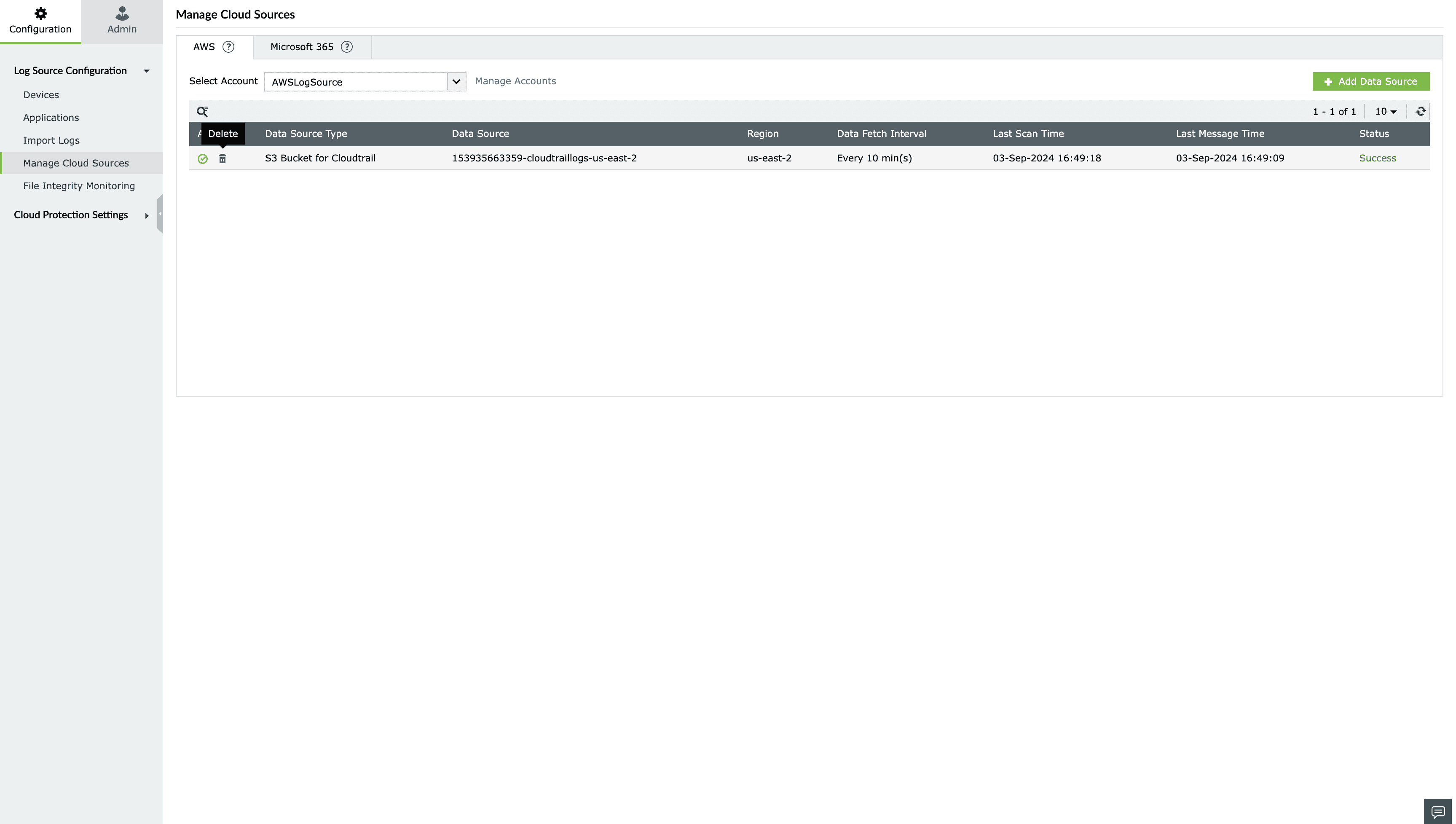Open Import Logs in sidebar

[x=51, y=140]
